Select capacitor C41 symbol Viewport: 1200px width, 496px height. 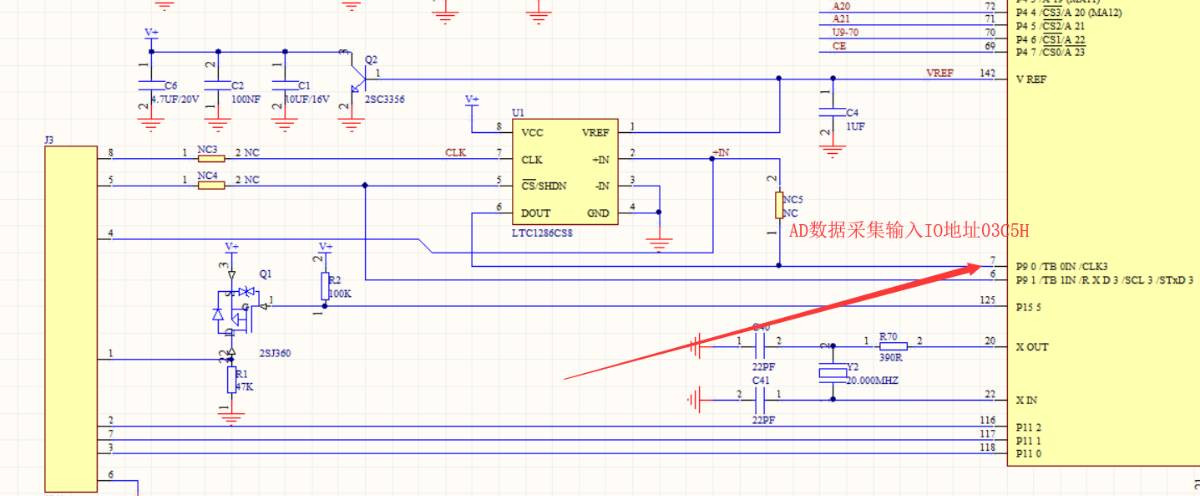pos(760,399)
